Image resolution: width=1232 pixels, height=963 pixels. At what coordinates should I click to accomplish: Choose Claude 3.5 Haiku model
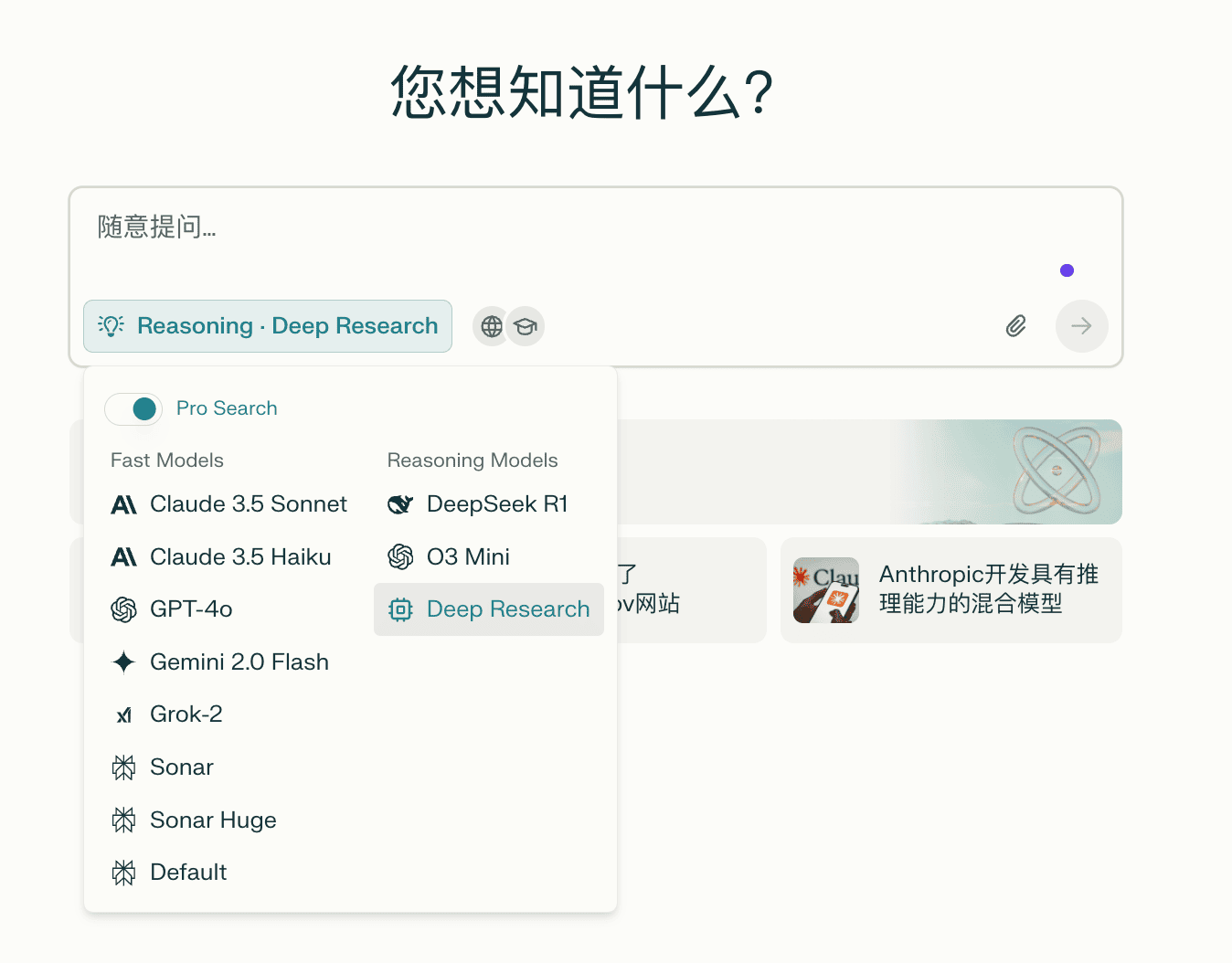coord(229,557)
